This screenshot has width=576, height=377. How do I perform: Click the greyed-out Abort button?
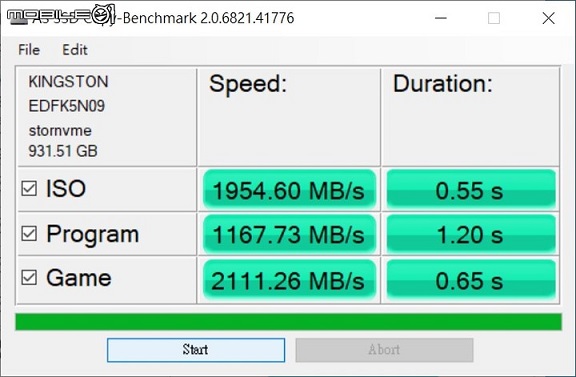384,350
